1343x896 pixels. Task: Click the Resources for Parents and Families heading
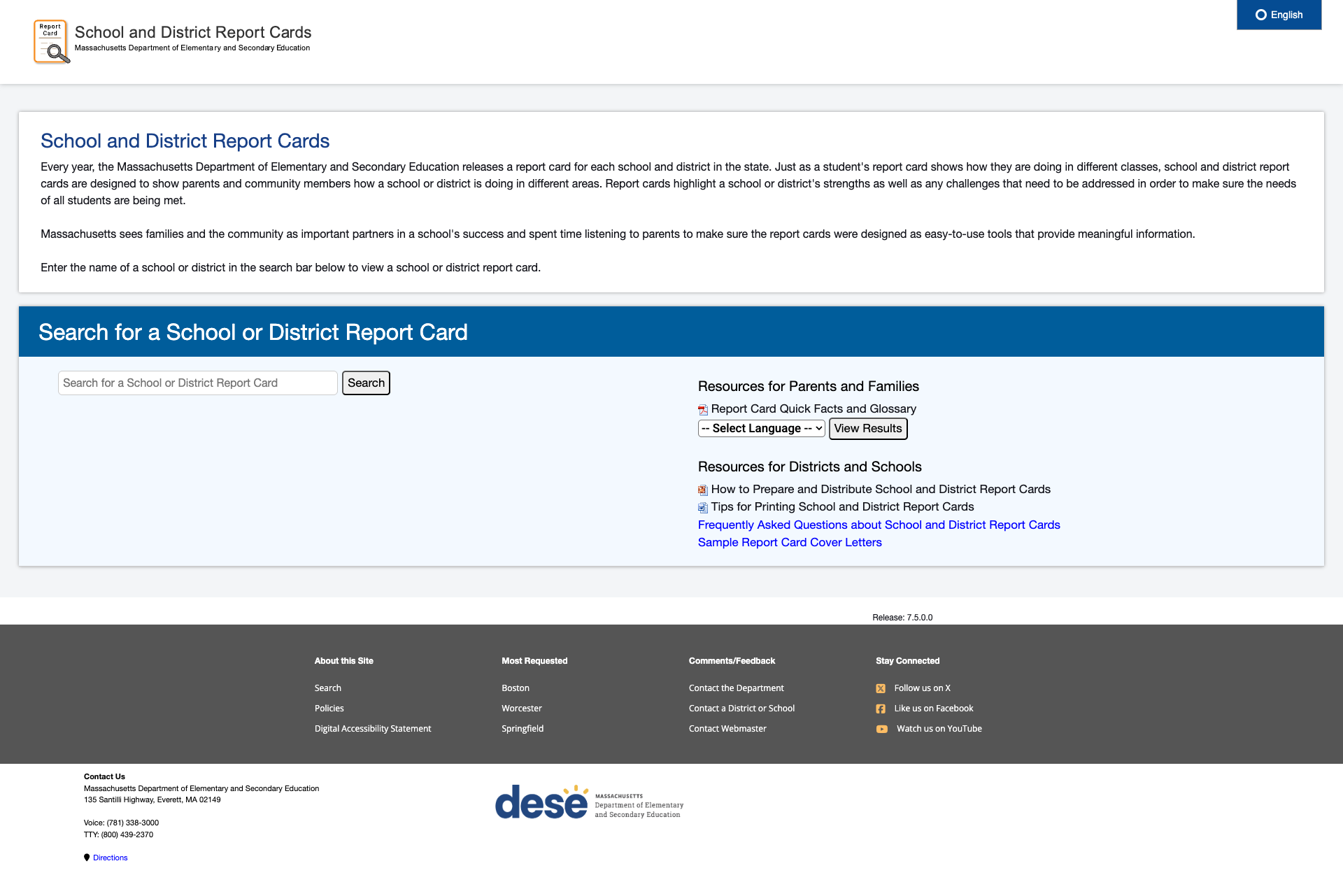point(809,386)
